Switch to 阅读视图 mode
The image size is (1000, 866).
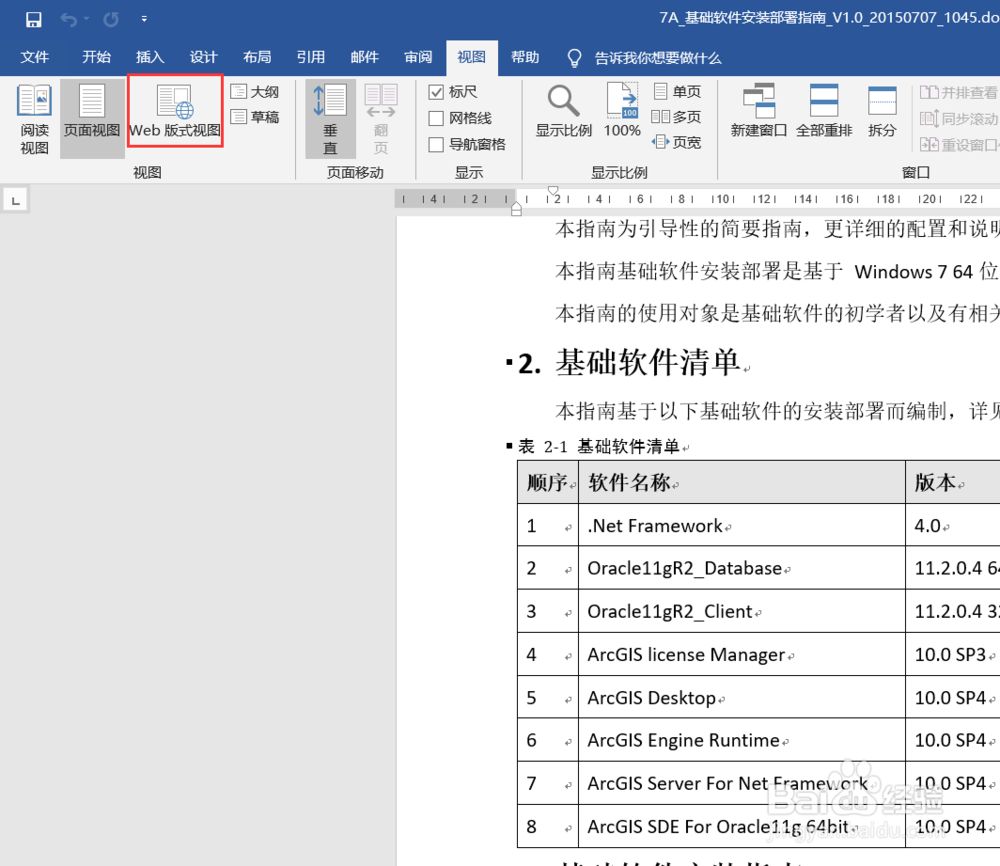(34, 119)
